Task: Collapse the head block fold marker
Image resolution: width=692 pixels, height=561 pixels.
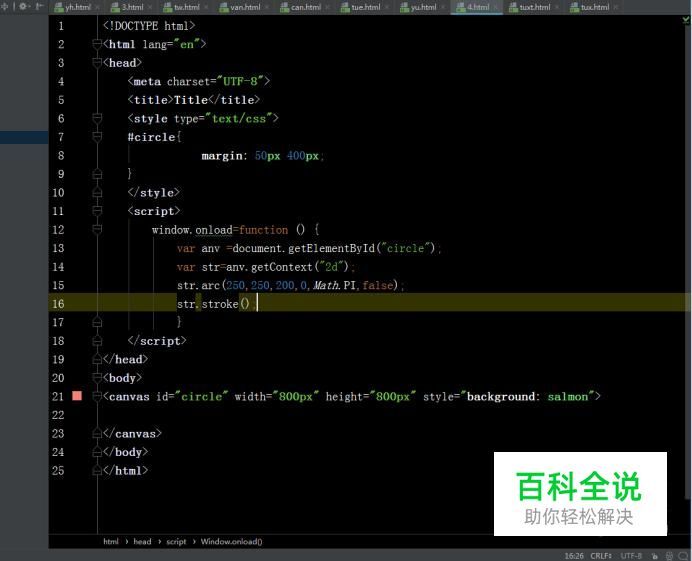Action: (97, 62)
